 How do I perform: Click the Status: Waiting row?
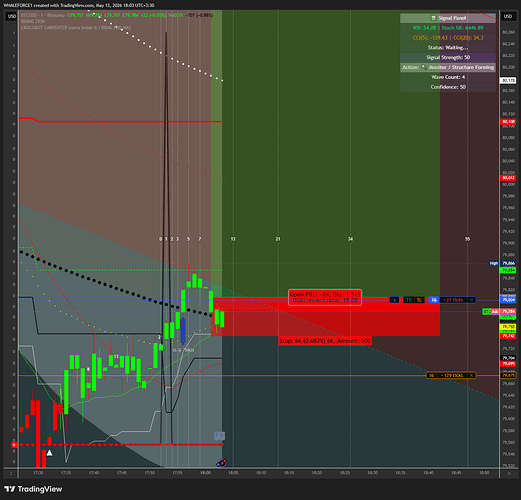click(x=448, y=48)
